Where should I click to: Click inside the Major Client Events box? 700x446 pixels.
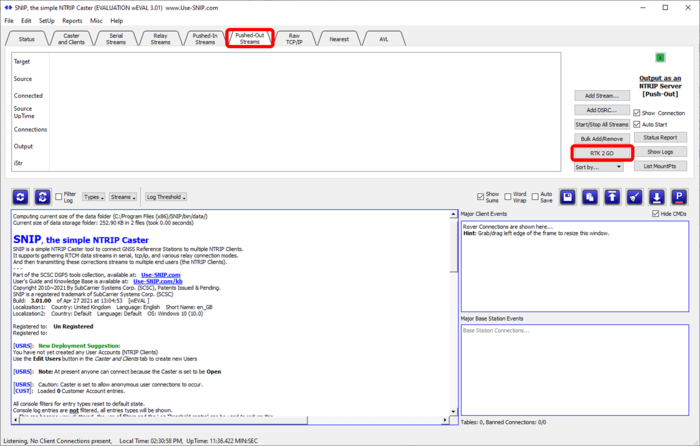pyautogui.click(x=575, y=267)
